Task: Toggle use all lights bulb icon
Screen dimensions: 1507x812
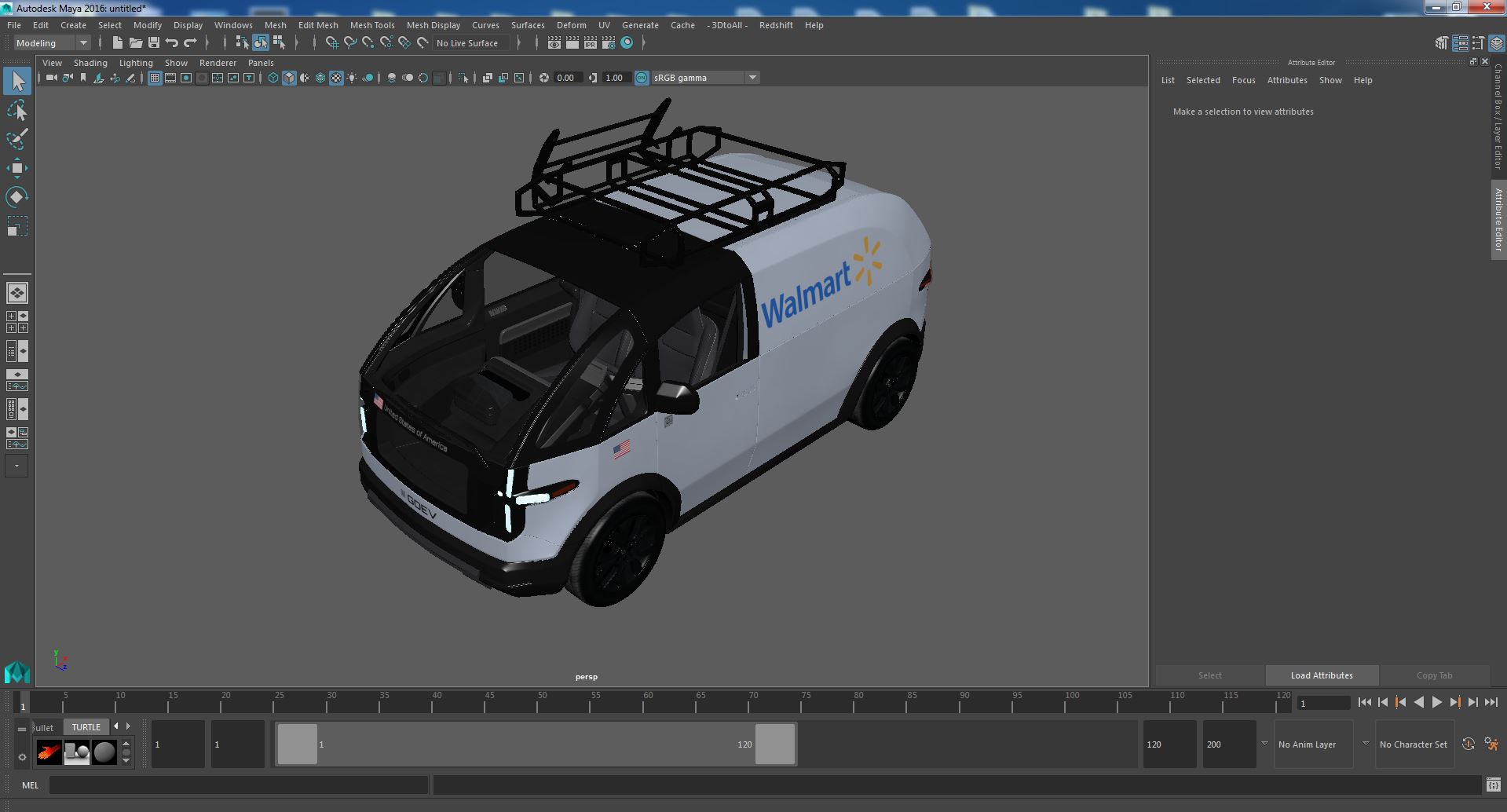Action: point(352,78)
